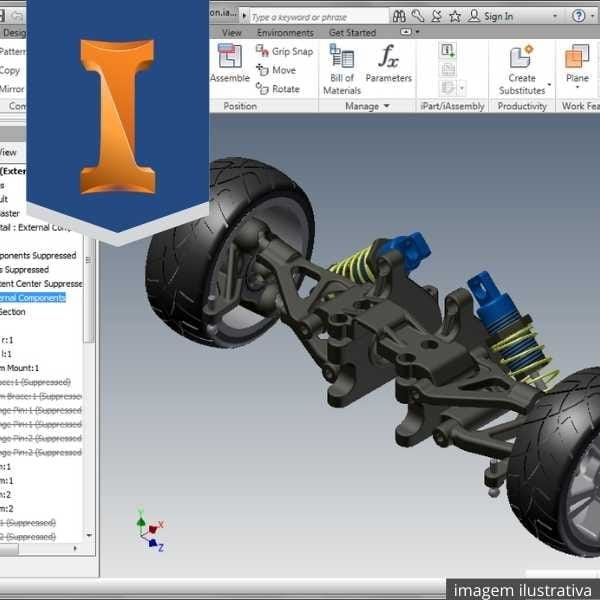Open the Help question mark icon

(x=579, y=16)
